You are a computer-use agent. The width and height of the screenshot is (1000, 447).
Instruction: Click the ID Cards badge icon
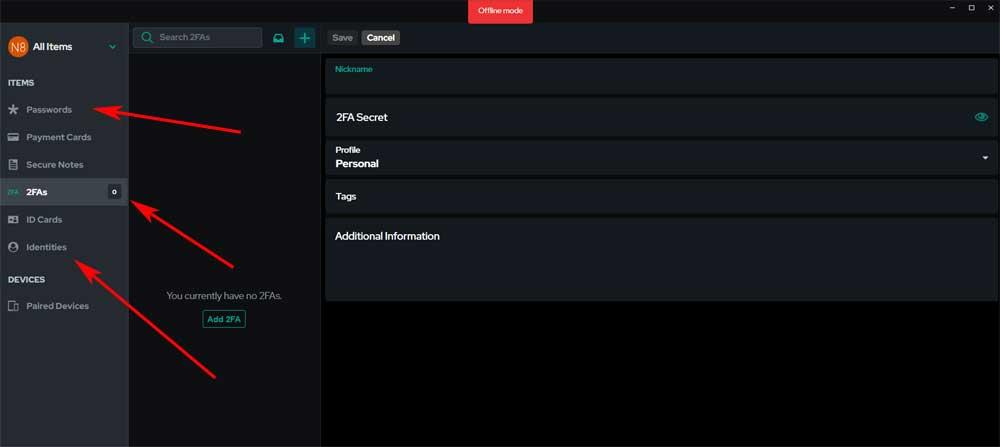[x=13, y=219]
